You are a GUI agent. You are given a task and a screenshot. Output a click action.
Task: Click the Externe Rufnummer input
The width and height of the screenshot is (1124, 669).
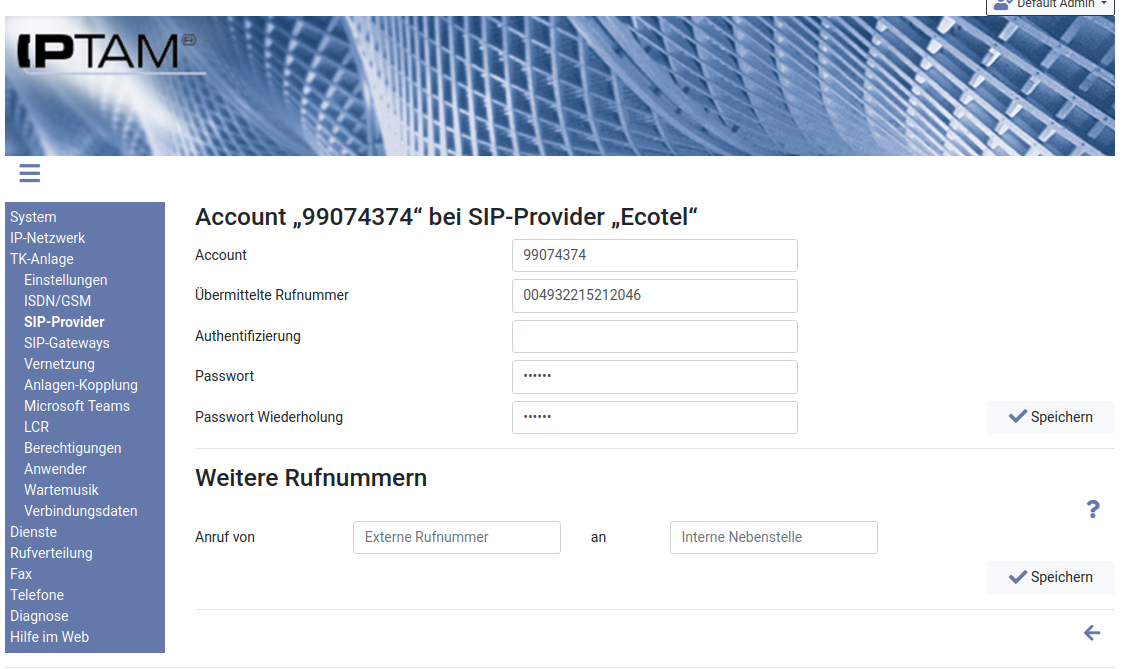tap(456, 537)
